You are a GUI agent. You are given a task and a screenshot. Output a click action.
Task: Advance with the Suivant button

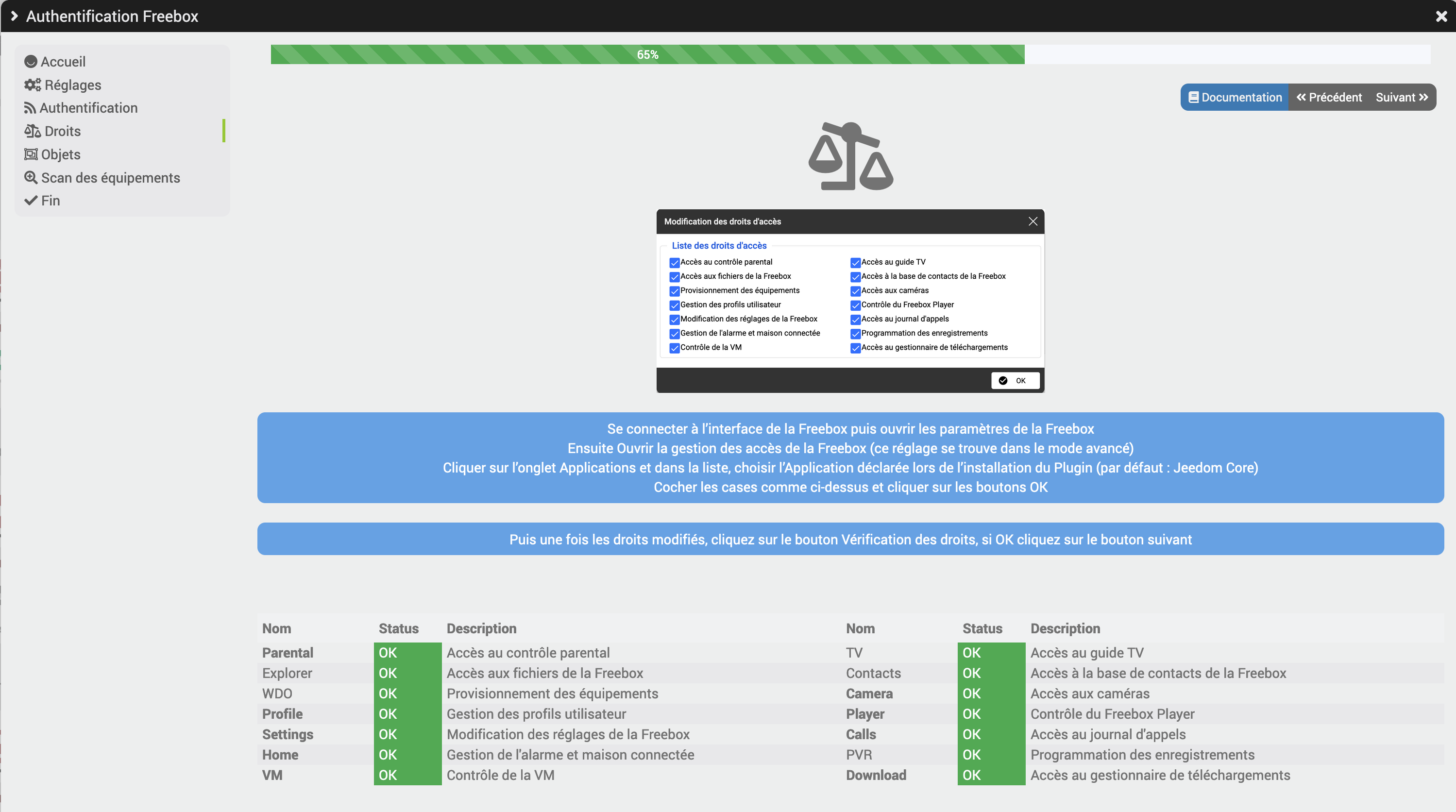(x=1402, y=97)
